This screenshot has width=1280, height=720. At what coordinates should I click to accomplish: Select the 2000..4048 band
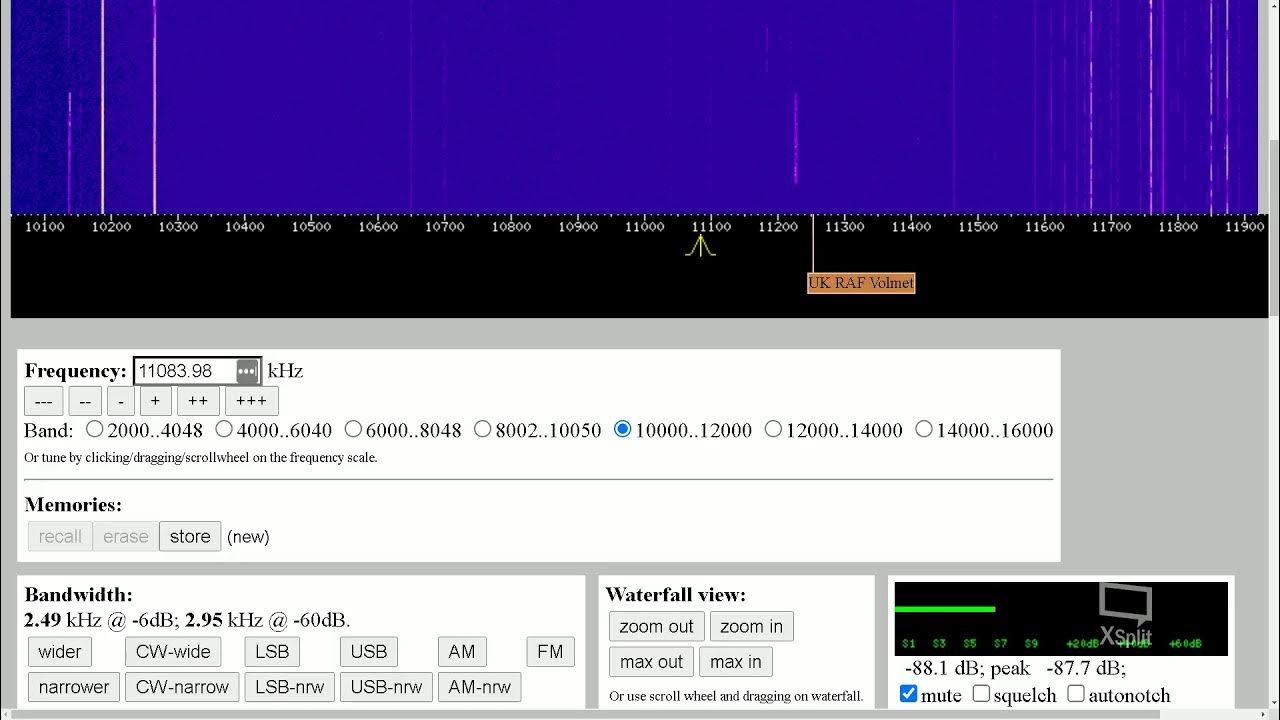tap(95, 429)
